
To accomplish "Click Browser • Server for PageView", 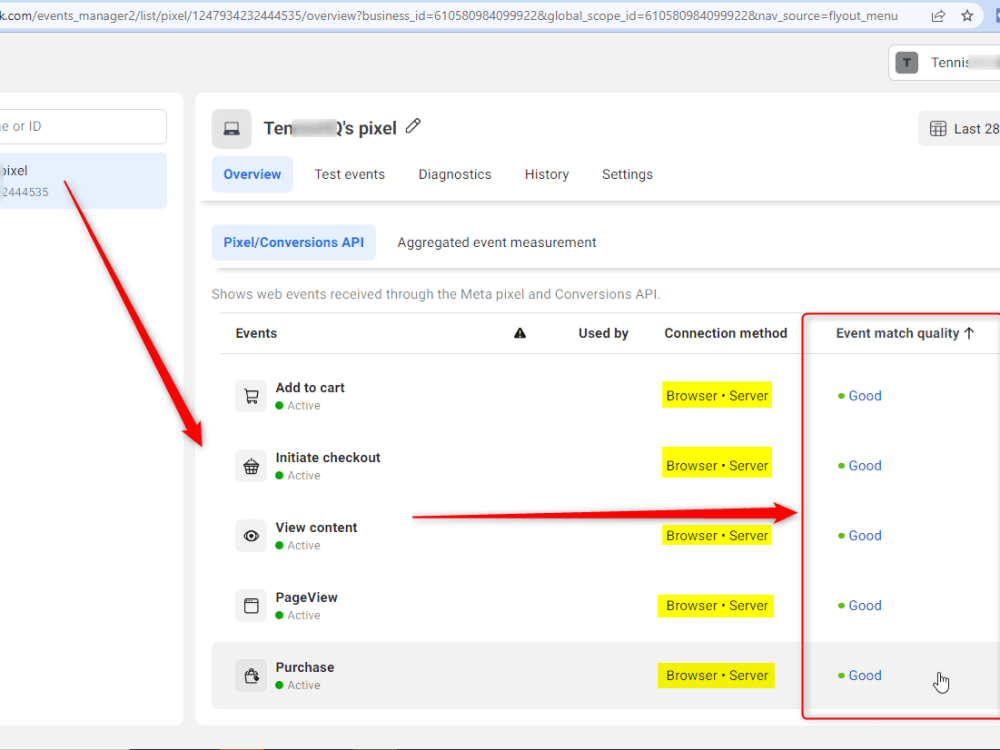I will pyautogui.click(x=716, y=605).
